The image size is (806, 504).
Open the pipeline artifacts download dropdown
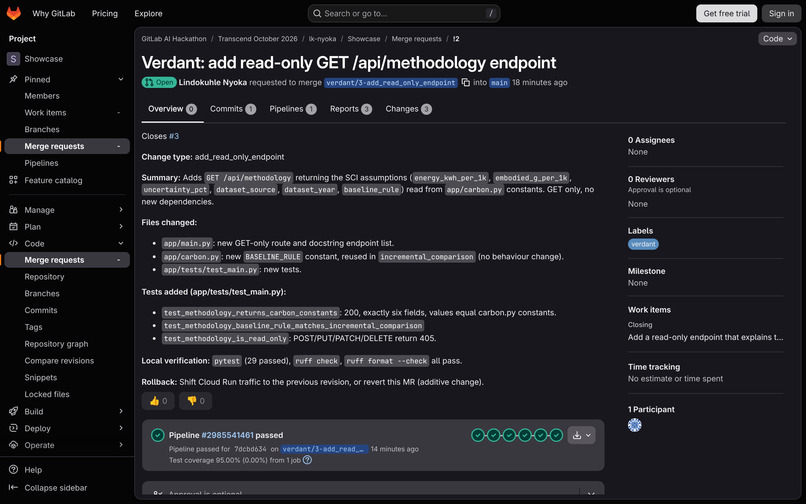pyautogui.click(x=582, y=435)
